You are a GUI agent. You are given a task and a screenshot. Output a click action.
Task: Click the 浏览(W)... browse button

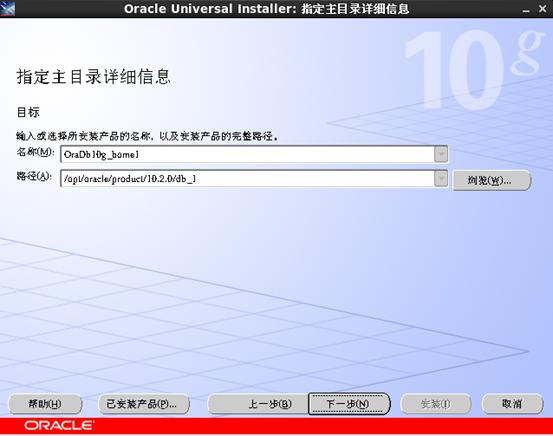[491, 180]
